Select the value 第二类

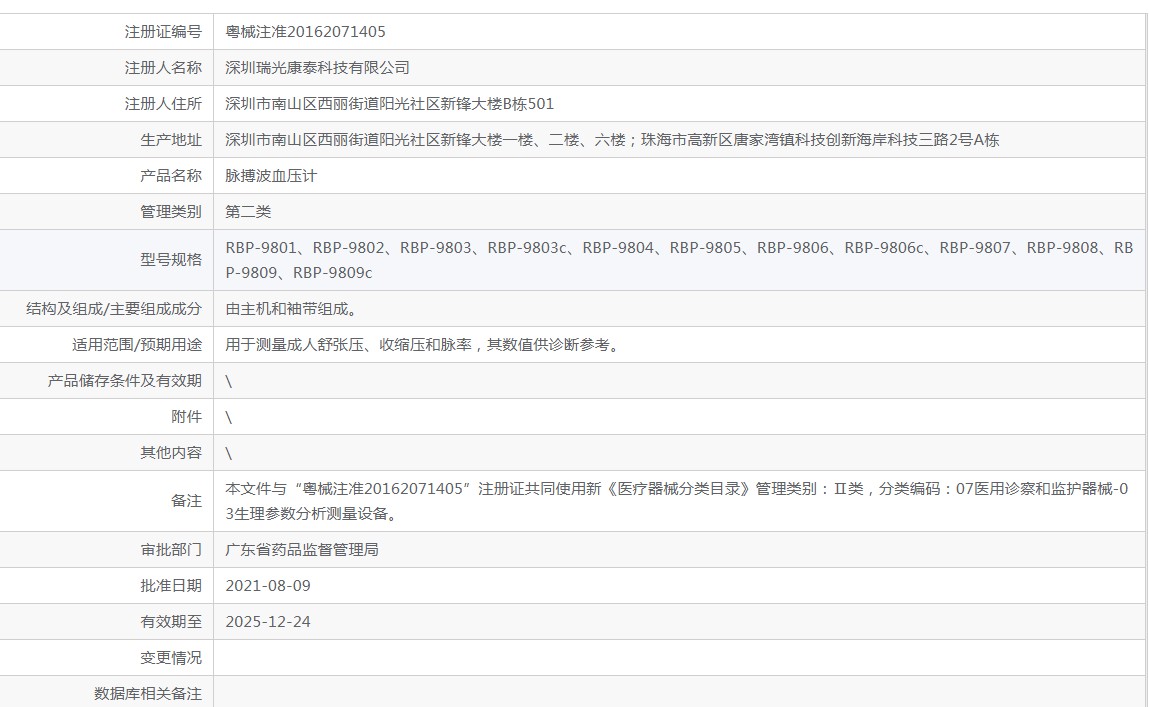pyautogui.click(x=248, y=211)
